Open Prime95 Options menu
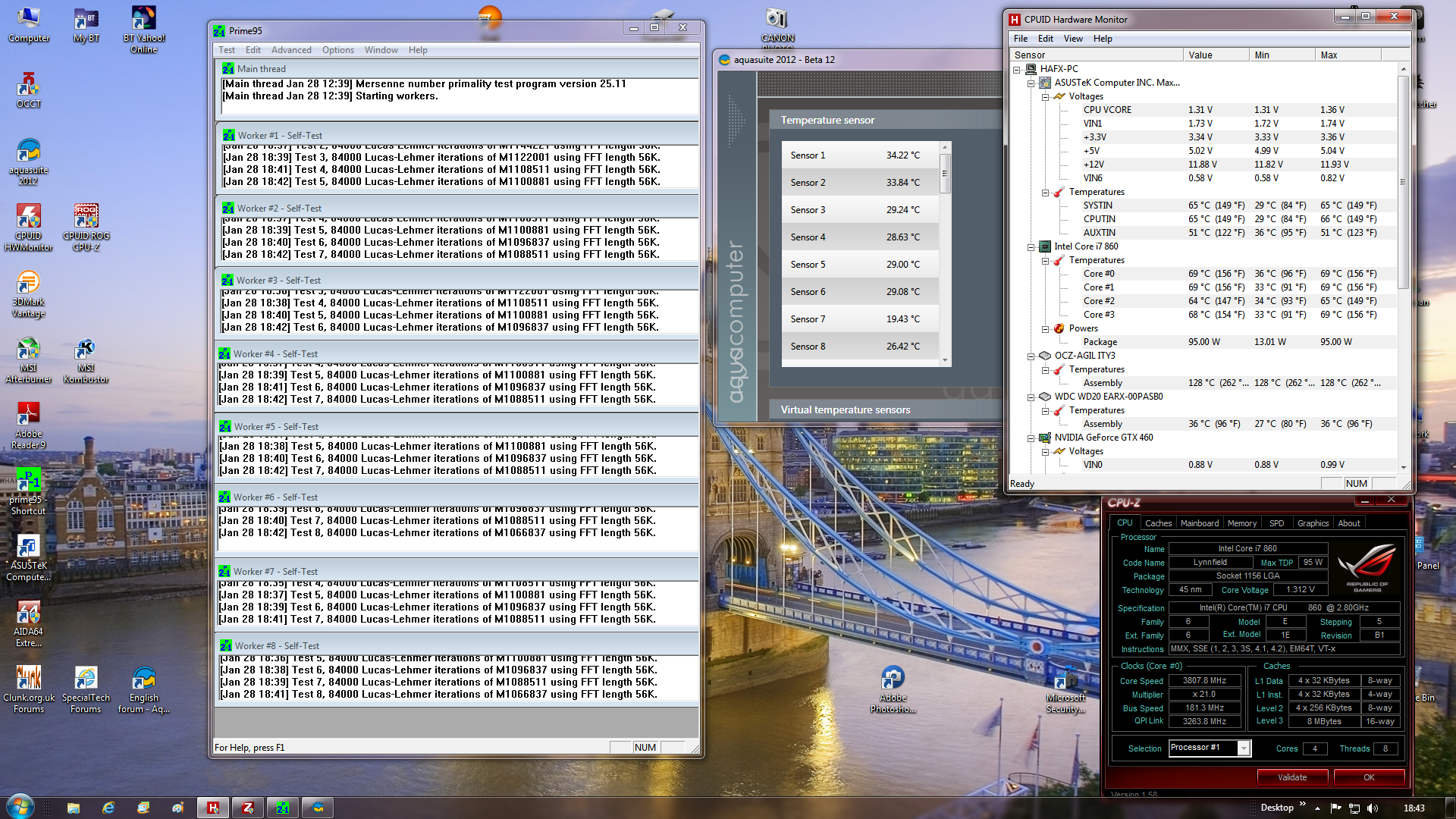Viewport: 1456px width, 819px height. point(337,50)
